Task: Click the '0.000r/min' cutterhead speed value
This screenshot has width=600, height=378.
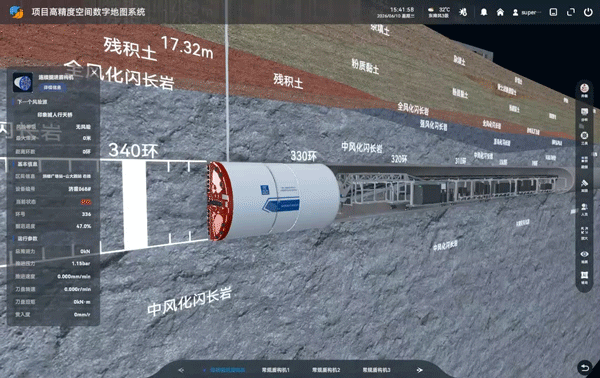Action: click(77, 289)
